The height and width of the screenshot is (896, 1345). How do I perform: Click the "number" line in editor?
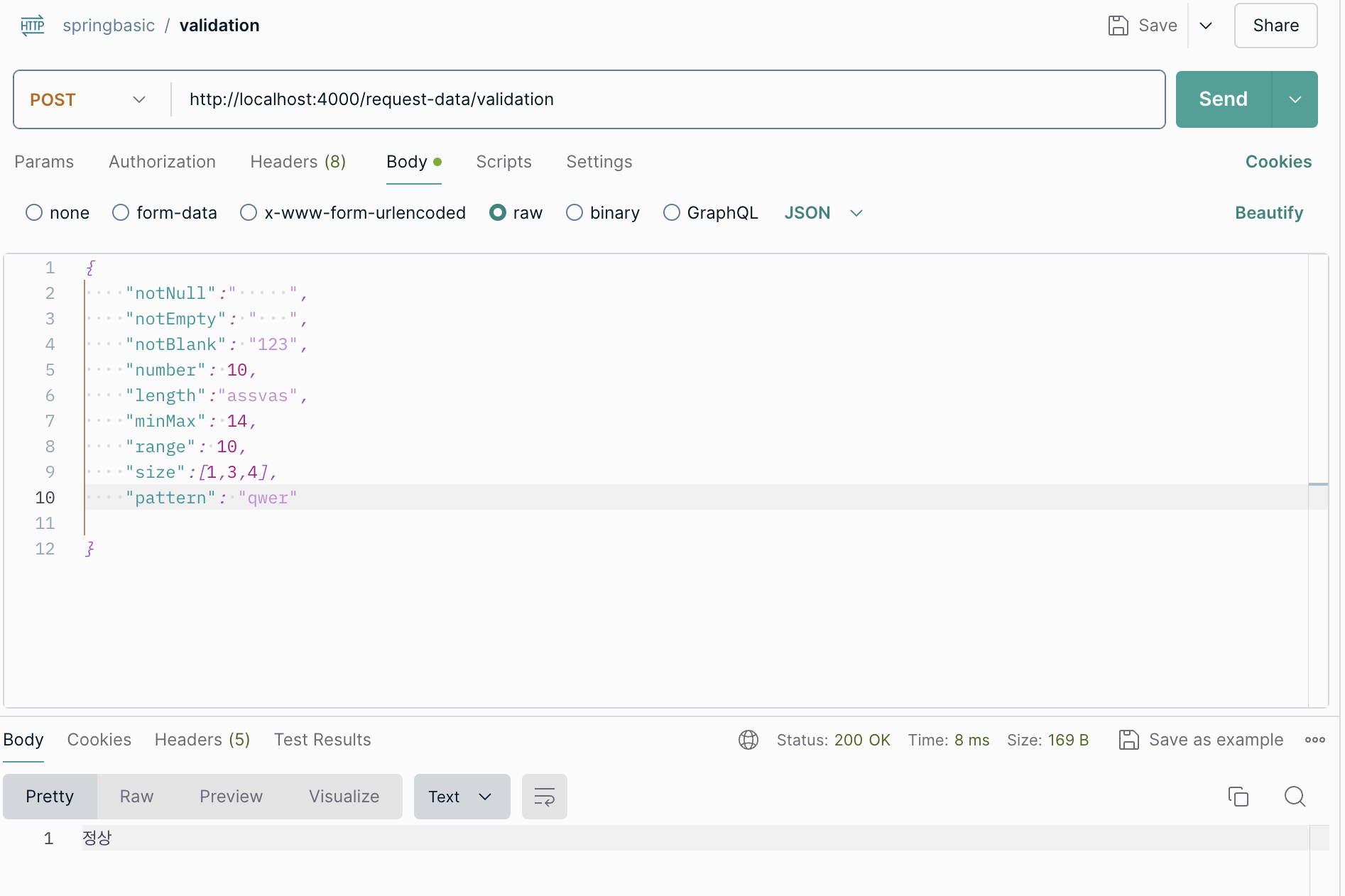[x=696, y=370]
